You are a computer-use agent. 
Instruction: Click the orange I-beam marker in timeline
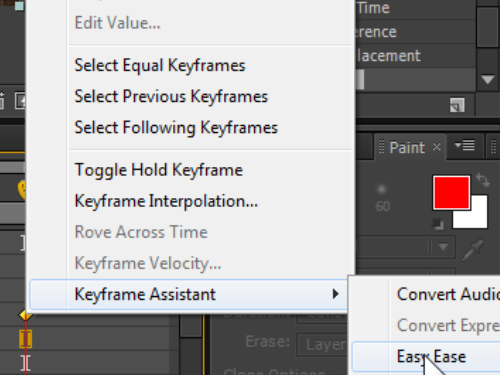pyautogui.click(x=26, y=339)
